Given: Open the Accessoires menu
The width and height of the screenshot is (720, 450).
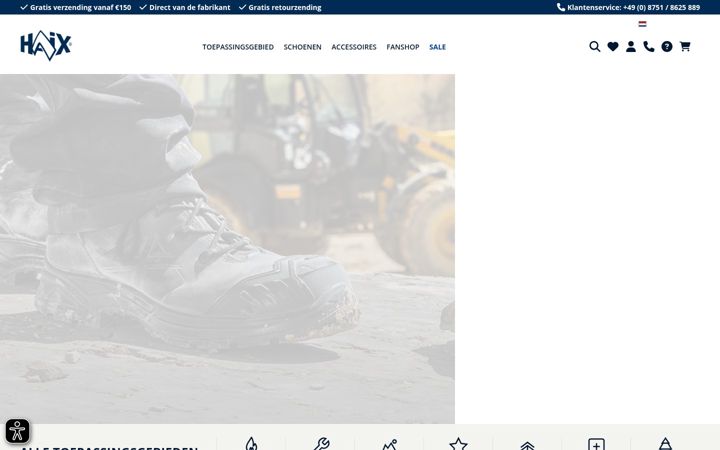Looking at the screenshot, I should pyautogui.click(x=354, y=47).
